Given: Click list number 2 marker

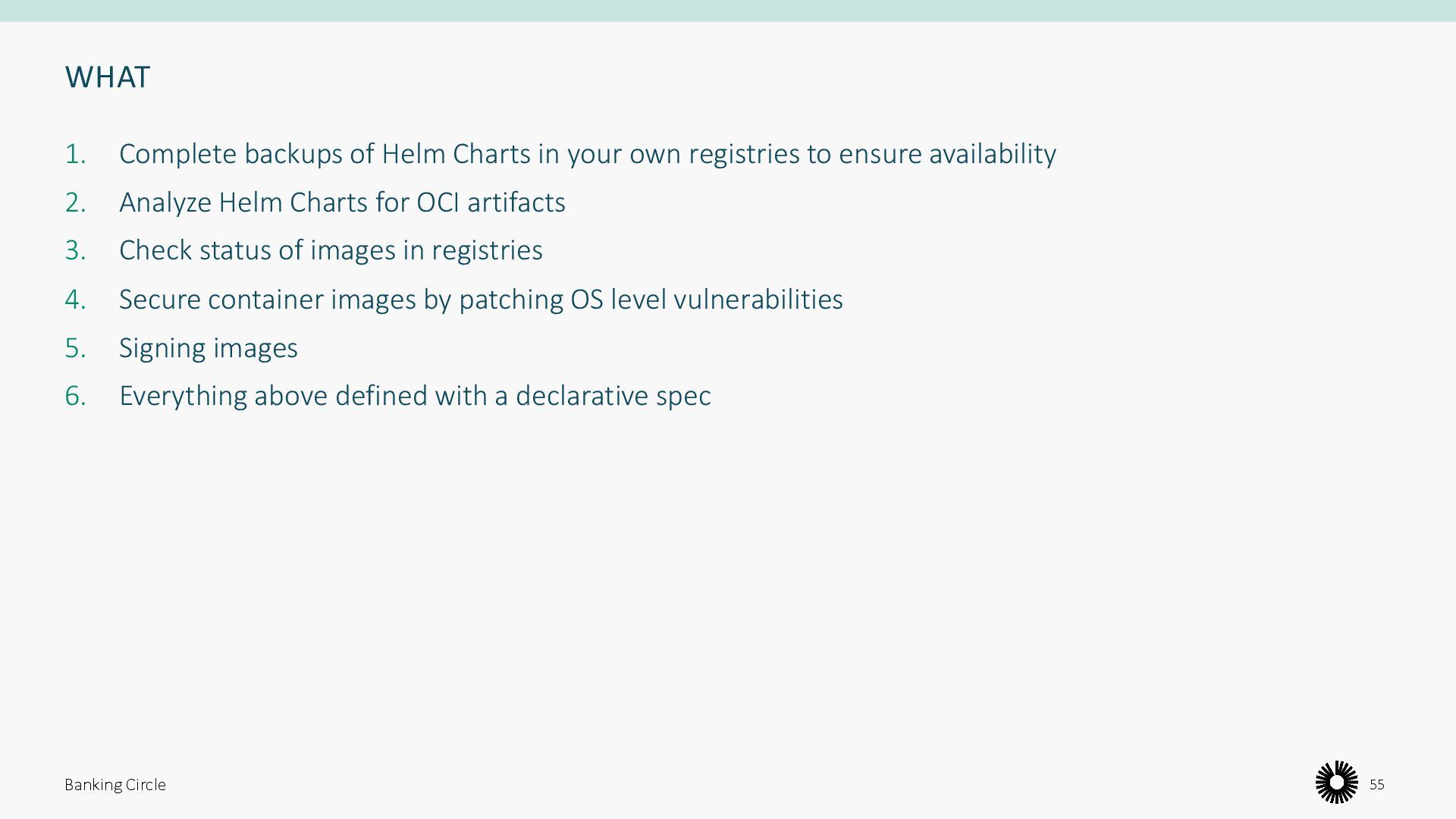Looking at the screenshot, I should tap(75, 202).
